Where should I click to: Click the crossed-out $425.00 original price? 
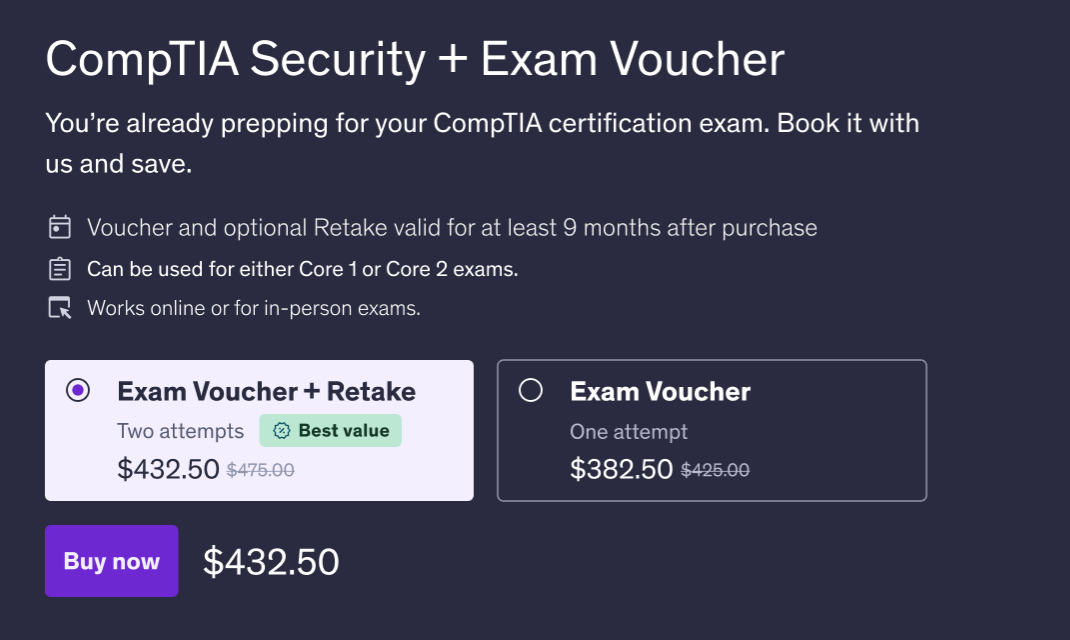715,470
